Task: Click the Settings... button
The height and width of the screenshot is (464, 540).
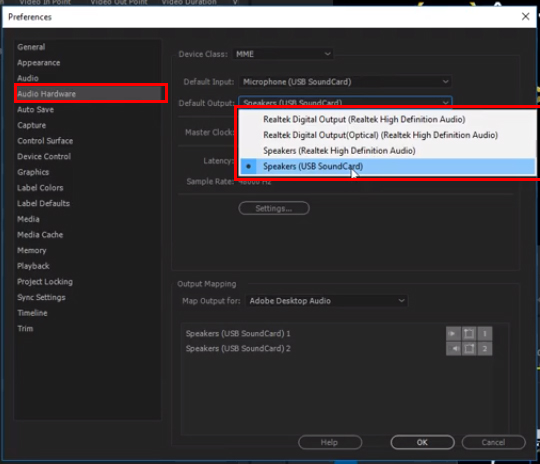Action: click(274, 208)
